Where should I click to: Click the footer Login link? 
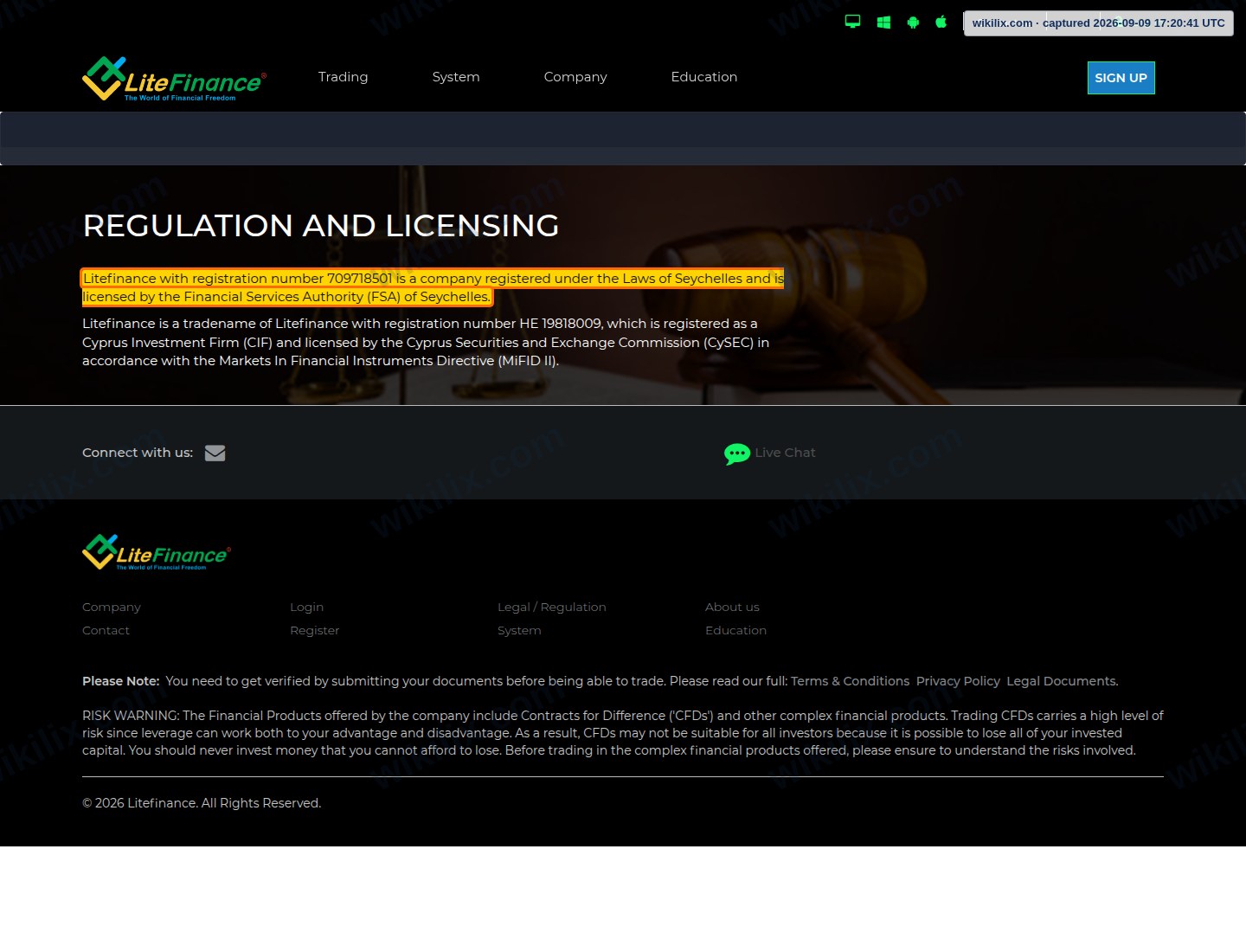tap(306, 607)
